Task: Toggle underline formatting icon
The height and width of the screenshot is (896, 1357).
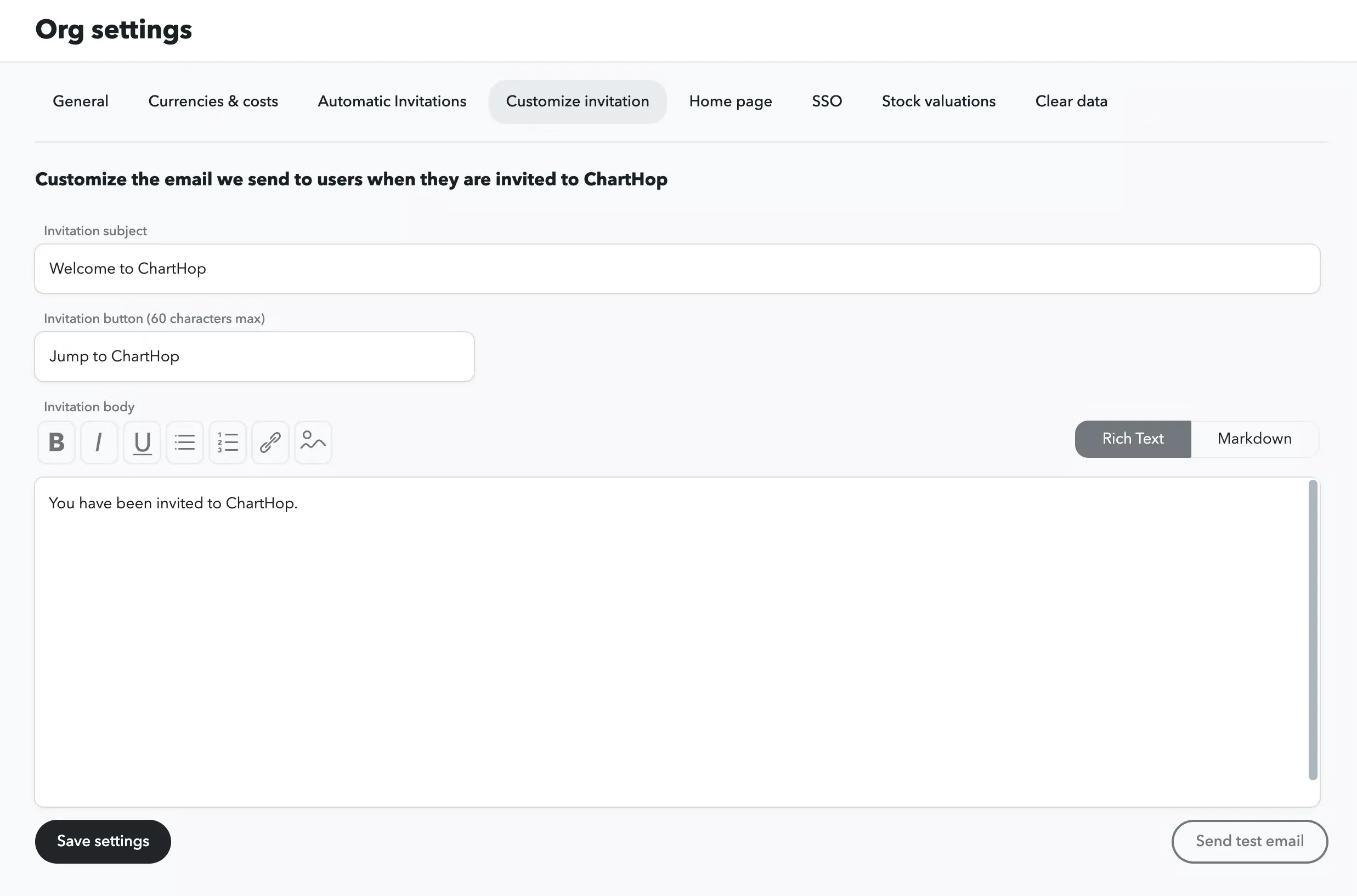Action: click(142, 443)
